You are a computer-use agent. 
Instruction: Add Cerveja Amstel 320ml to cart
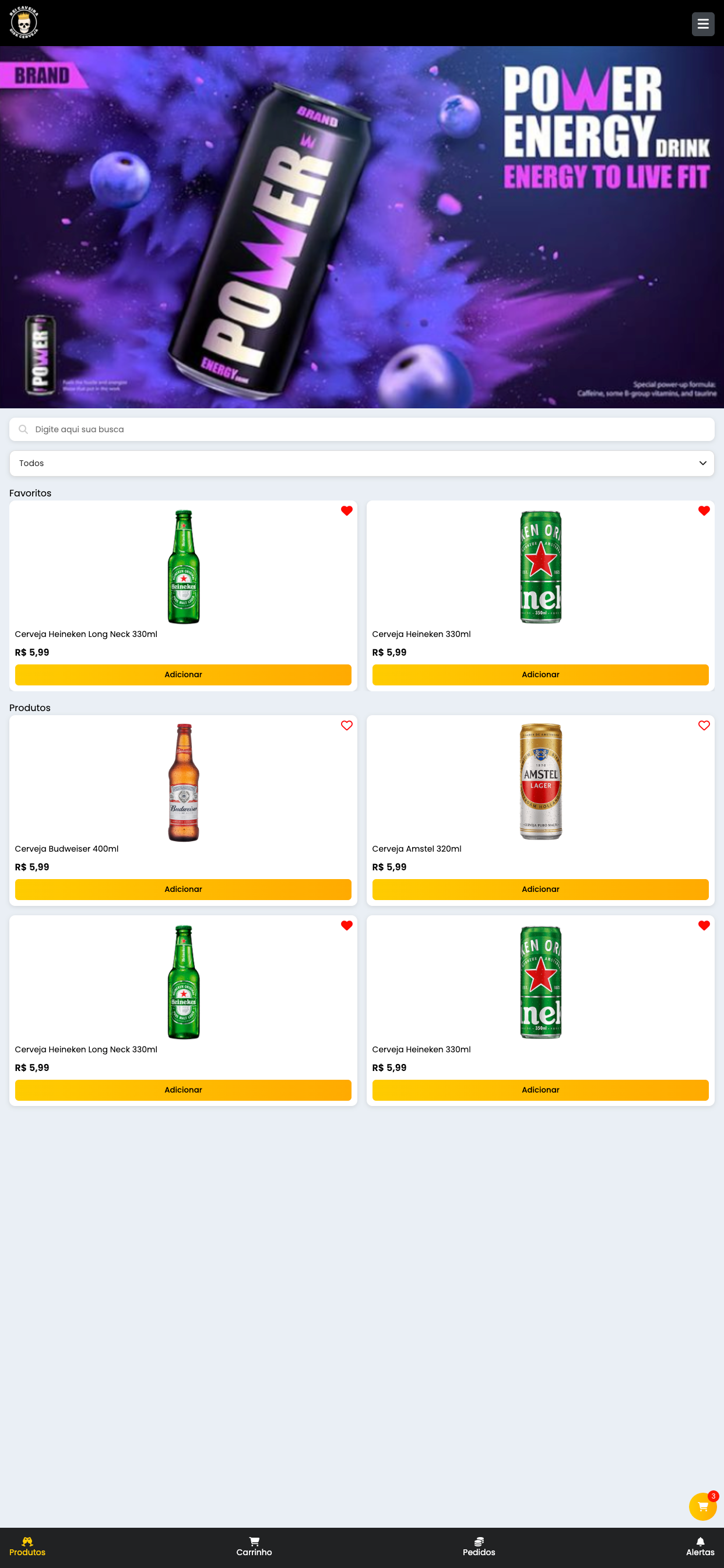pos(540,890)
